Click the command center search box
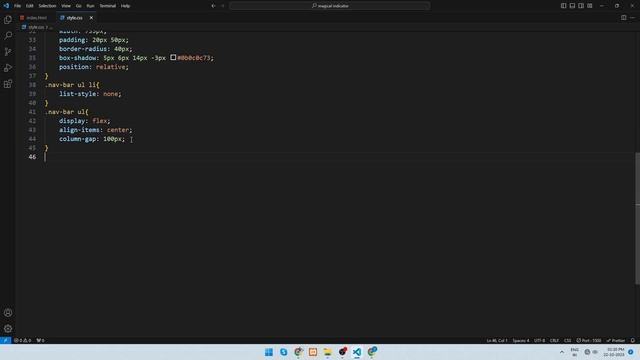This screenshot has height=360, width=640. point(330,6)
